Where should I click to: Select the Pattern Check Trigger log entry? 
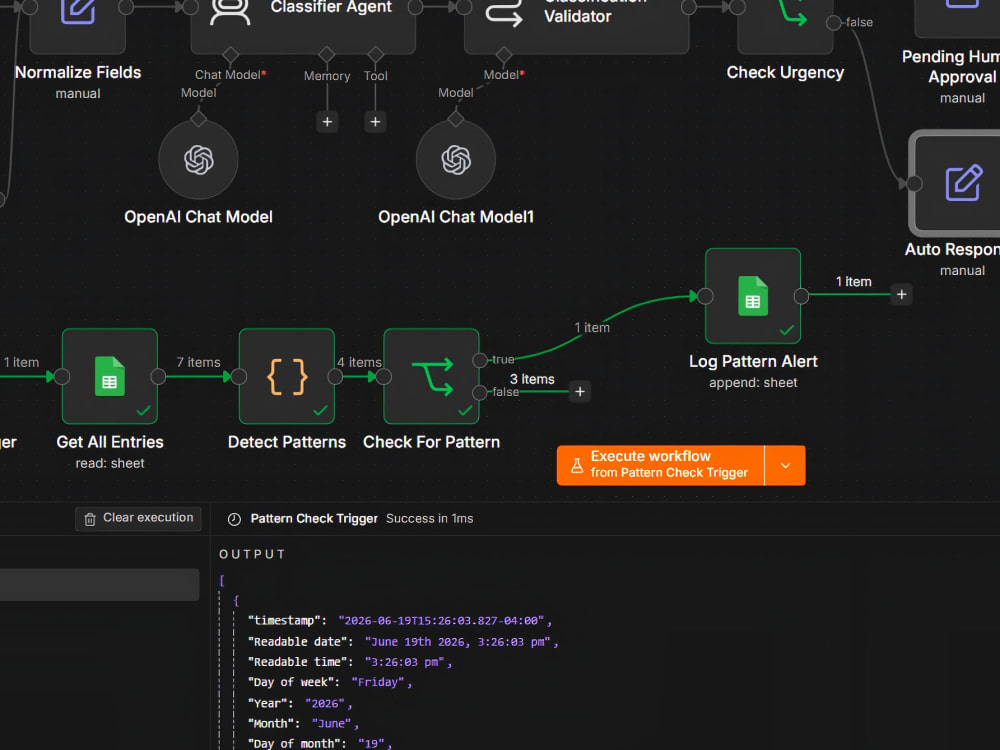pos(314,519)
